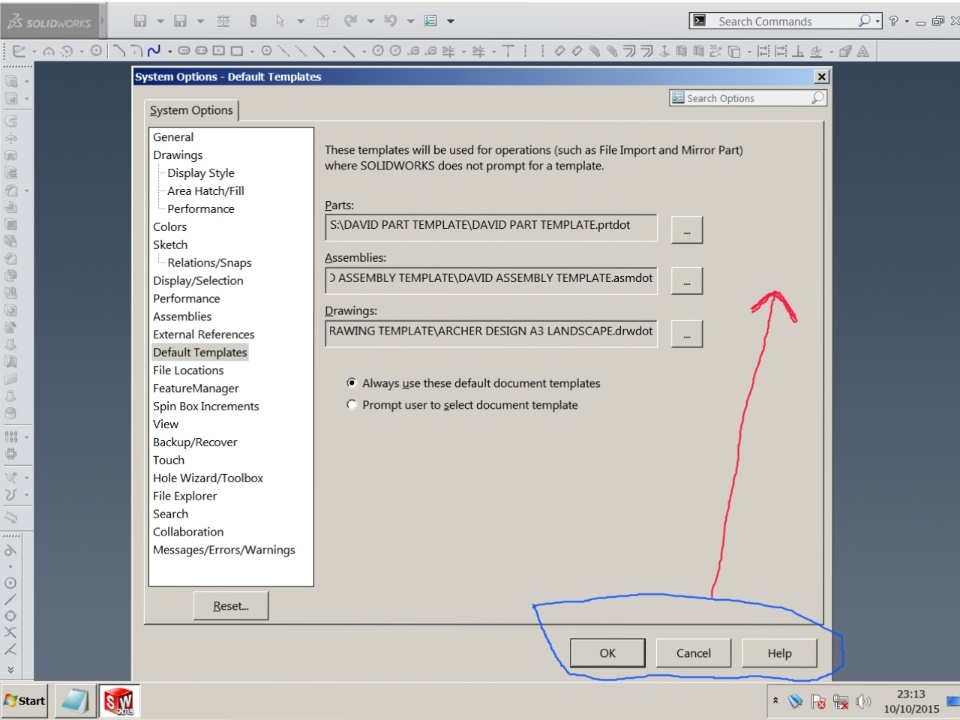Click the Help button in the dialog
This screenshot has height=720, width=960.
[x=779, y=653]
